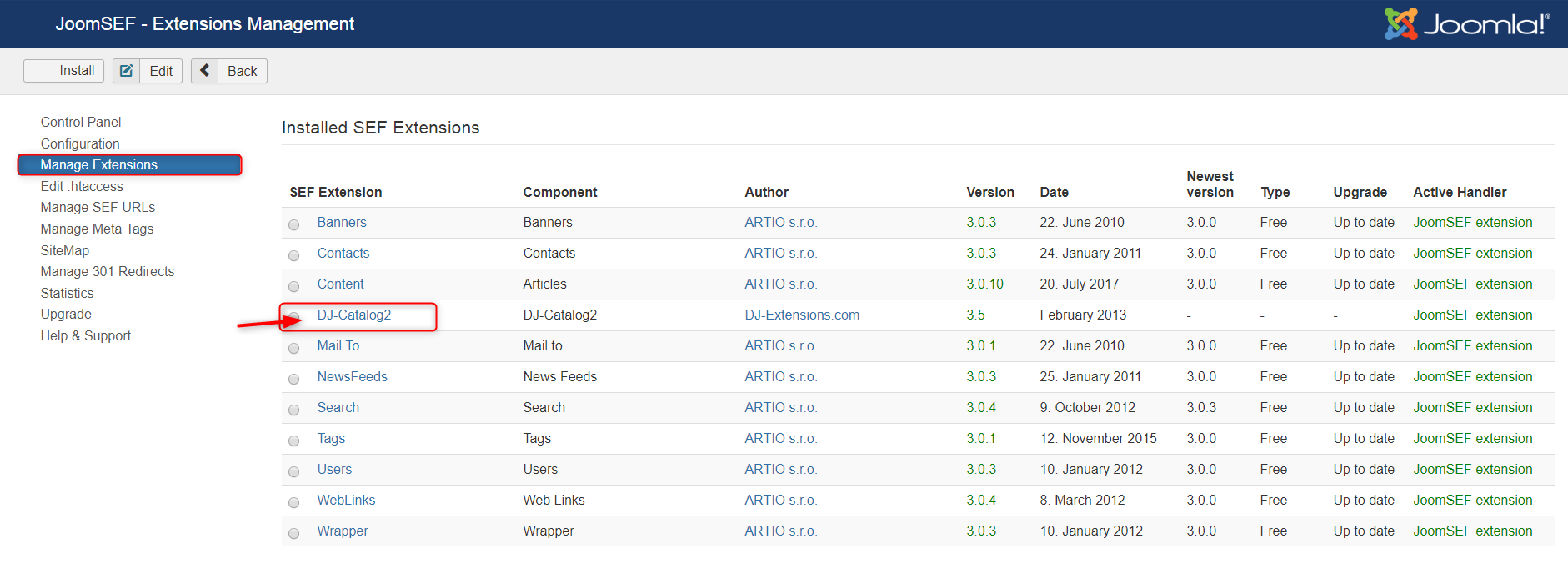Viewport: 1568px width, 574px height.
Task: Open Manage SEF URLs in sidebar
Action: [98, 207]
